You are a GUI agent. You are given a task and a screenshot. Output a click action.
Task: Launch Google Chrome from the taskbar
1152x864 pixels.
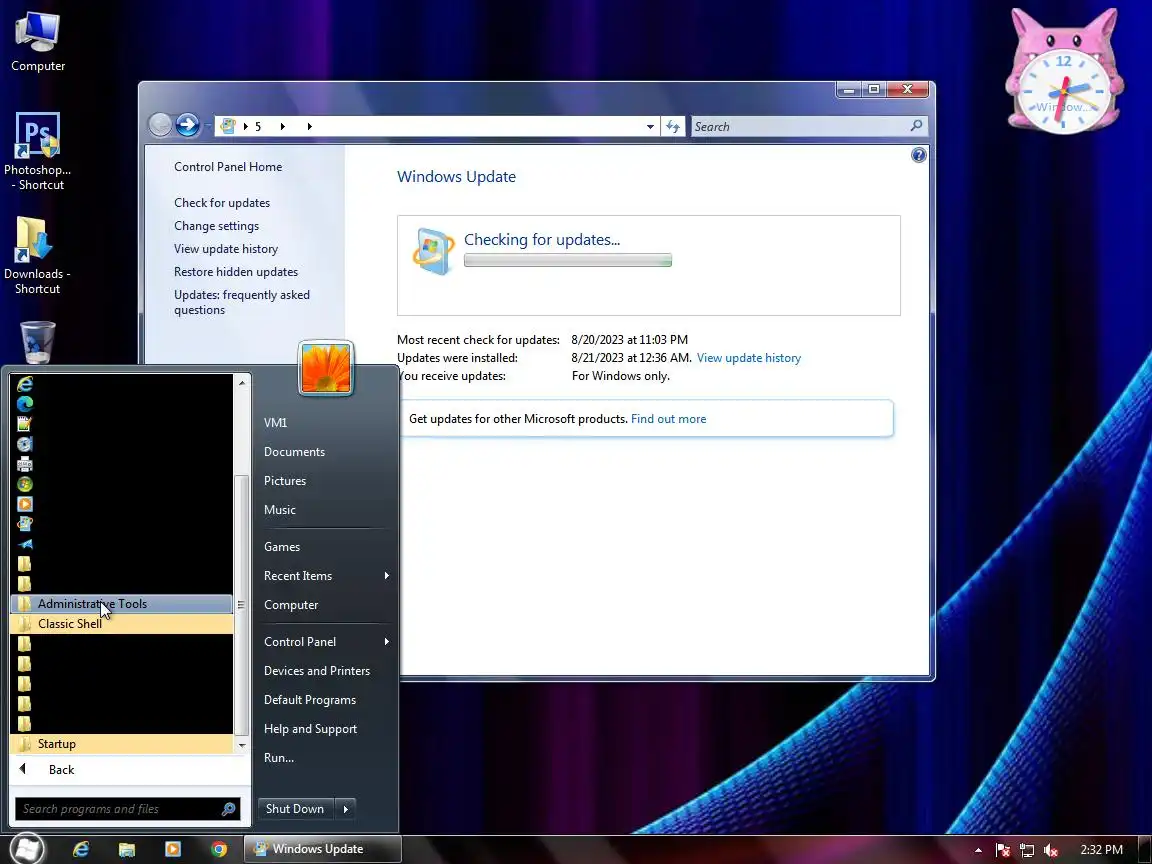point(219,849)
